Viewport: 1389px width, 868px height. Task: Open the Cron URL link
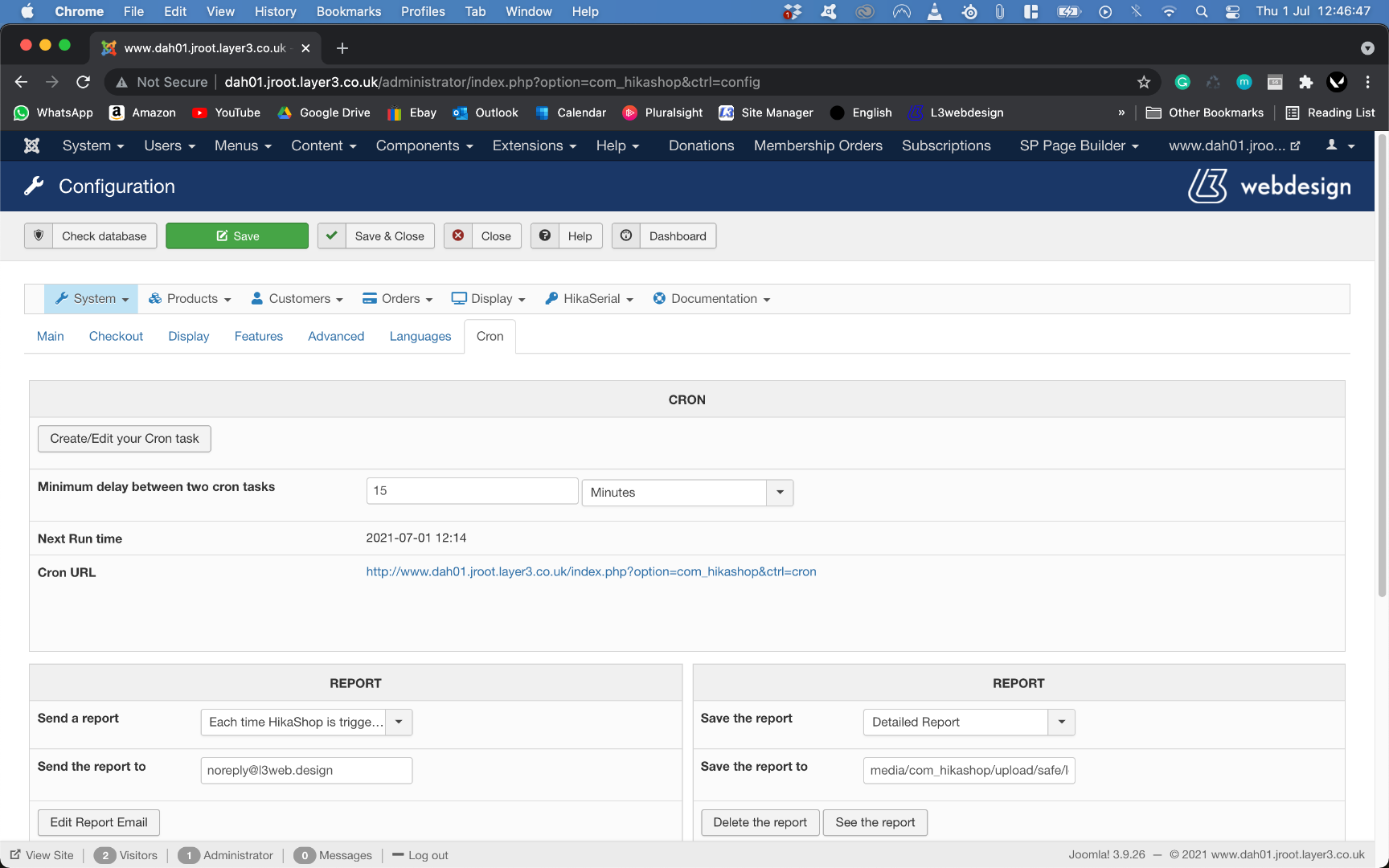point(591,571)
